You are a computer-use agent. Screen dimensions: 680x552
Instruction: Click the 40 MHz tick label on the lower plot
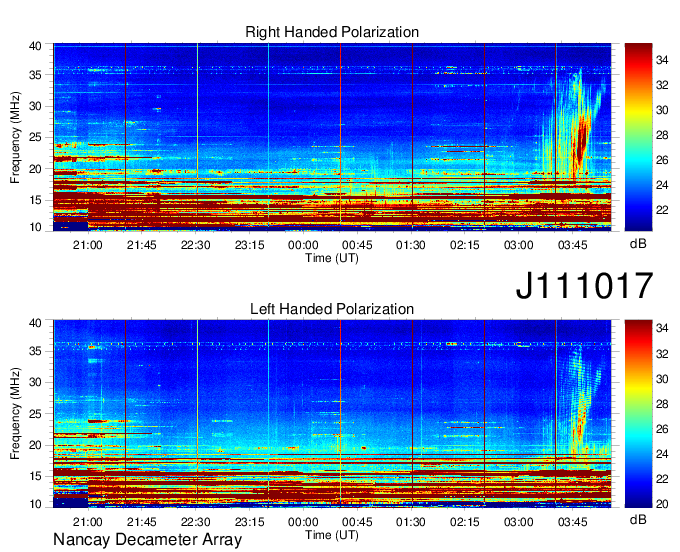click(35, 323)
